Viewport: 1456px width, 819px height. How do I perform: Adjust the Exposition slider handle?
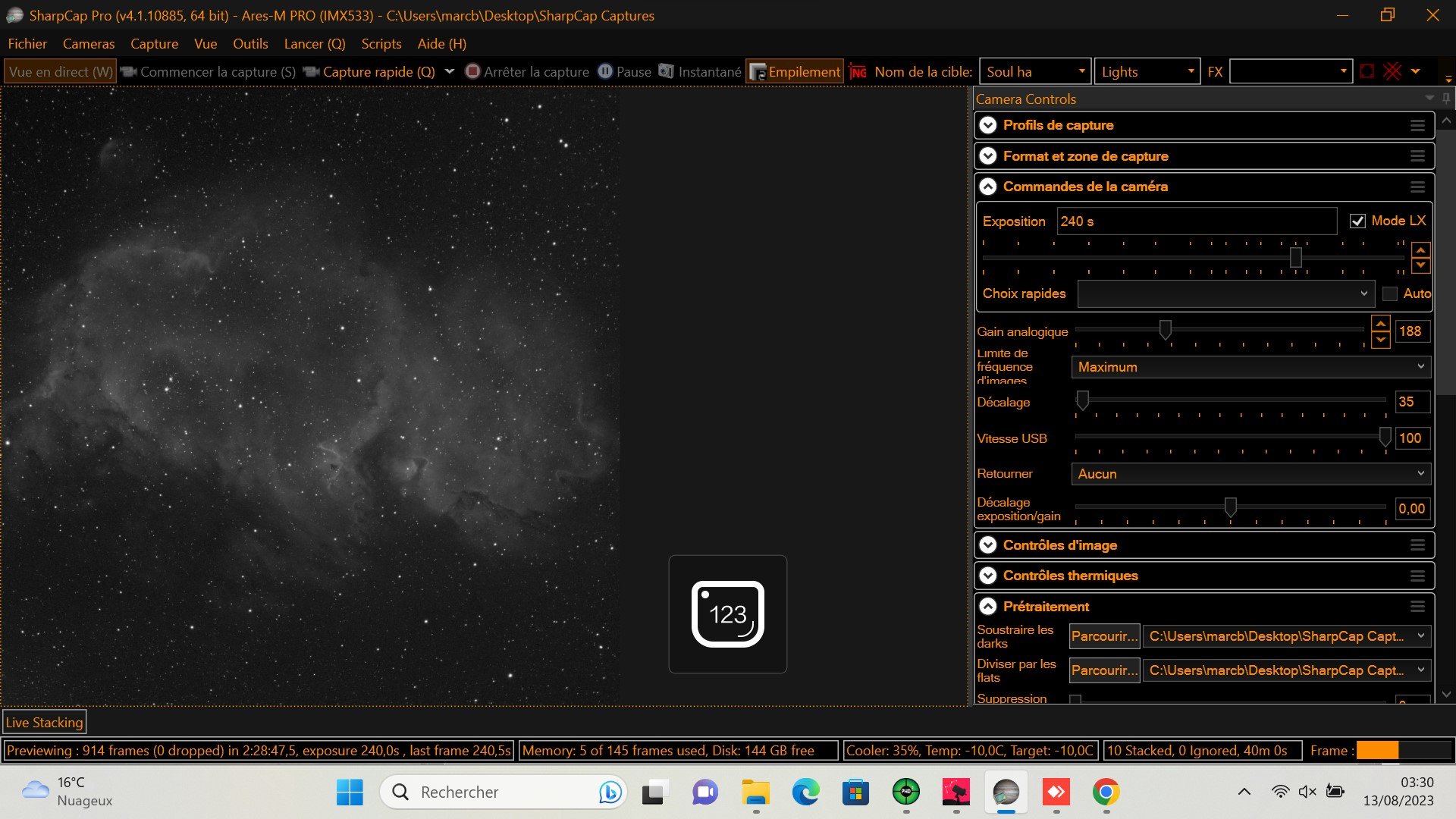tap(1296, 258)
